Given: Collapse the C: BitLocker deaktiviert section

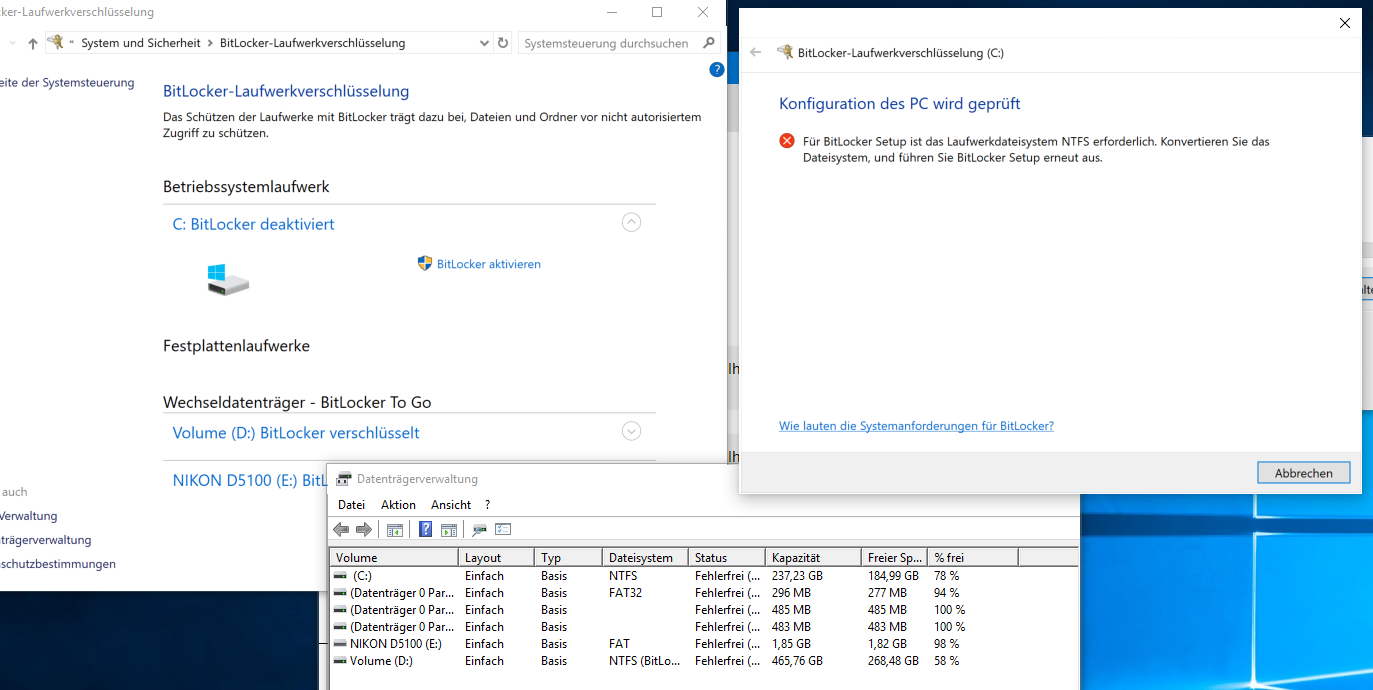Looking at the screenshot, I should tap(631, 222).
